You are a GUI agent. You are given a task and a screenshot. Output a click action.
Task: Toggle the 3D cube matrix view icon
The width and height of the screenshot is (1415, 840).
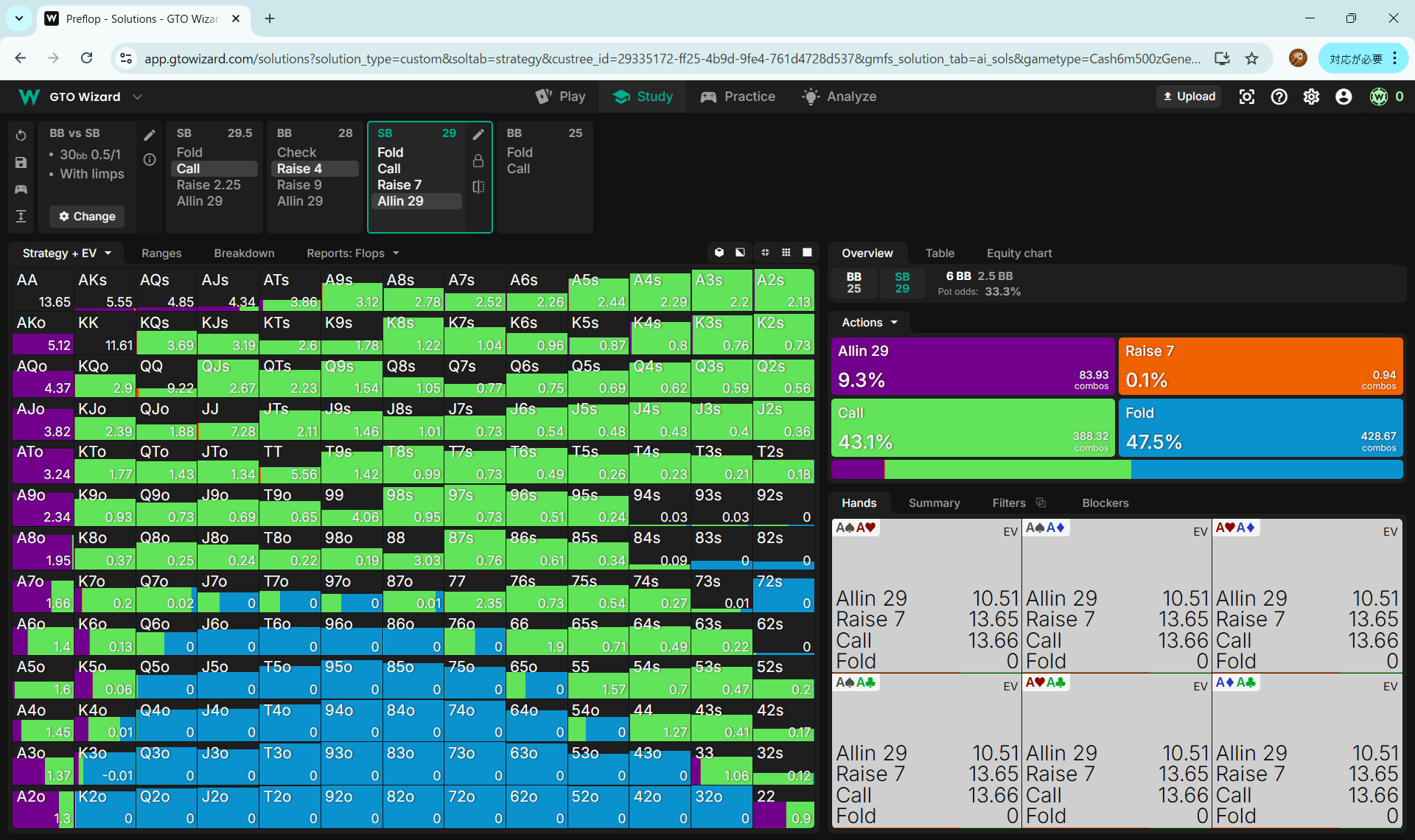pos(719,253)
